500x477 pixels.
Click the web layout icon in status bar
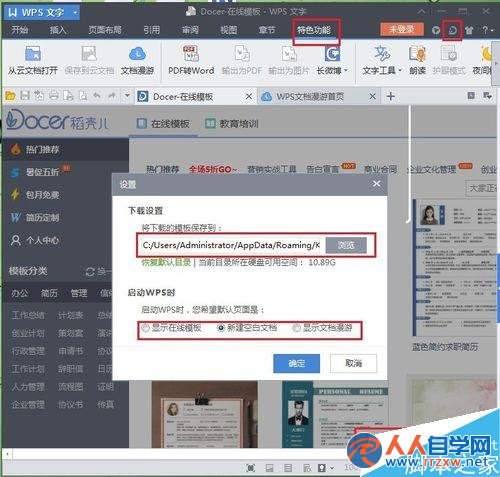pyautogui.click(x=307, y=468)
